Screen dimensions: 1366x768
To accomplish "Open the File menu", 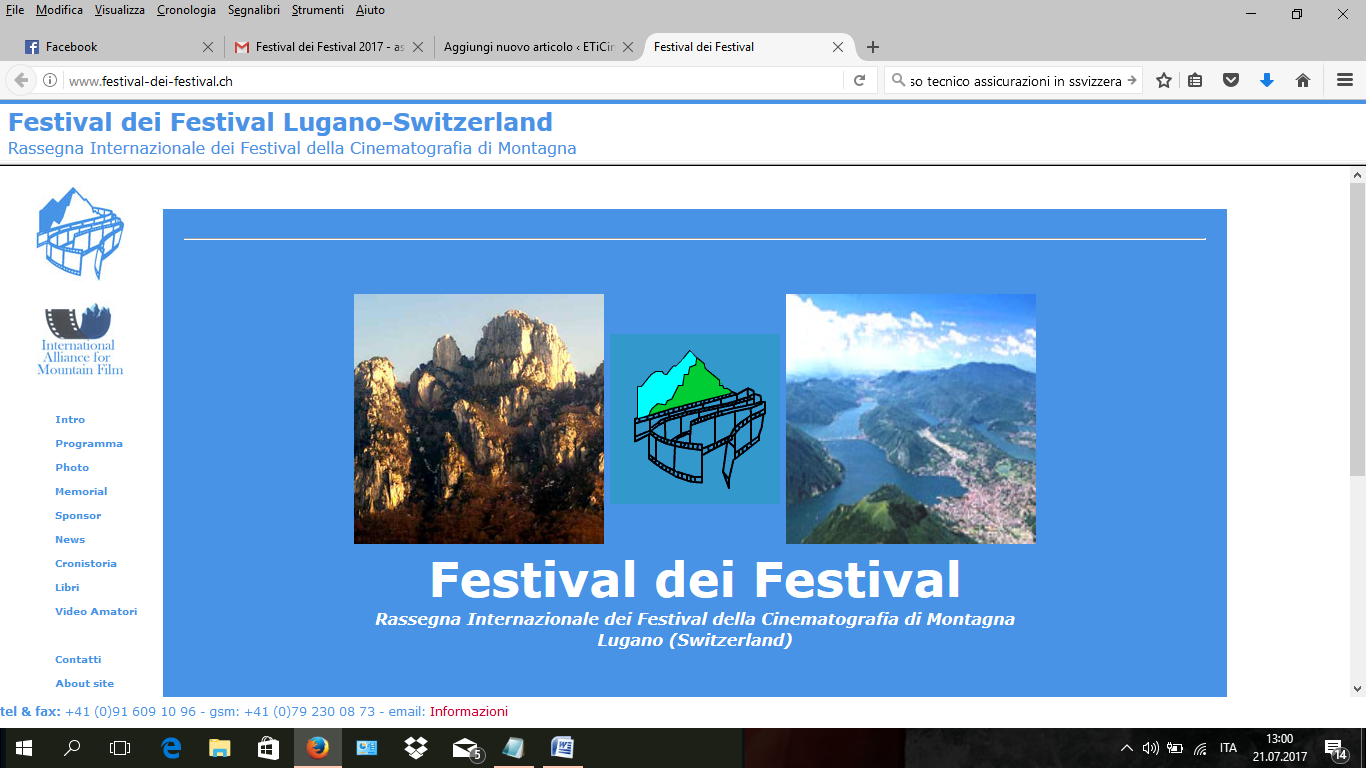I will point(15,10).
